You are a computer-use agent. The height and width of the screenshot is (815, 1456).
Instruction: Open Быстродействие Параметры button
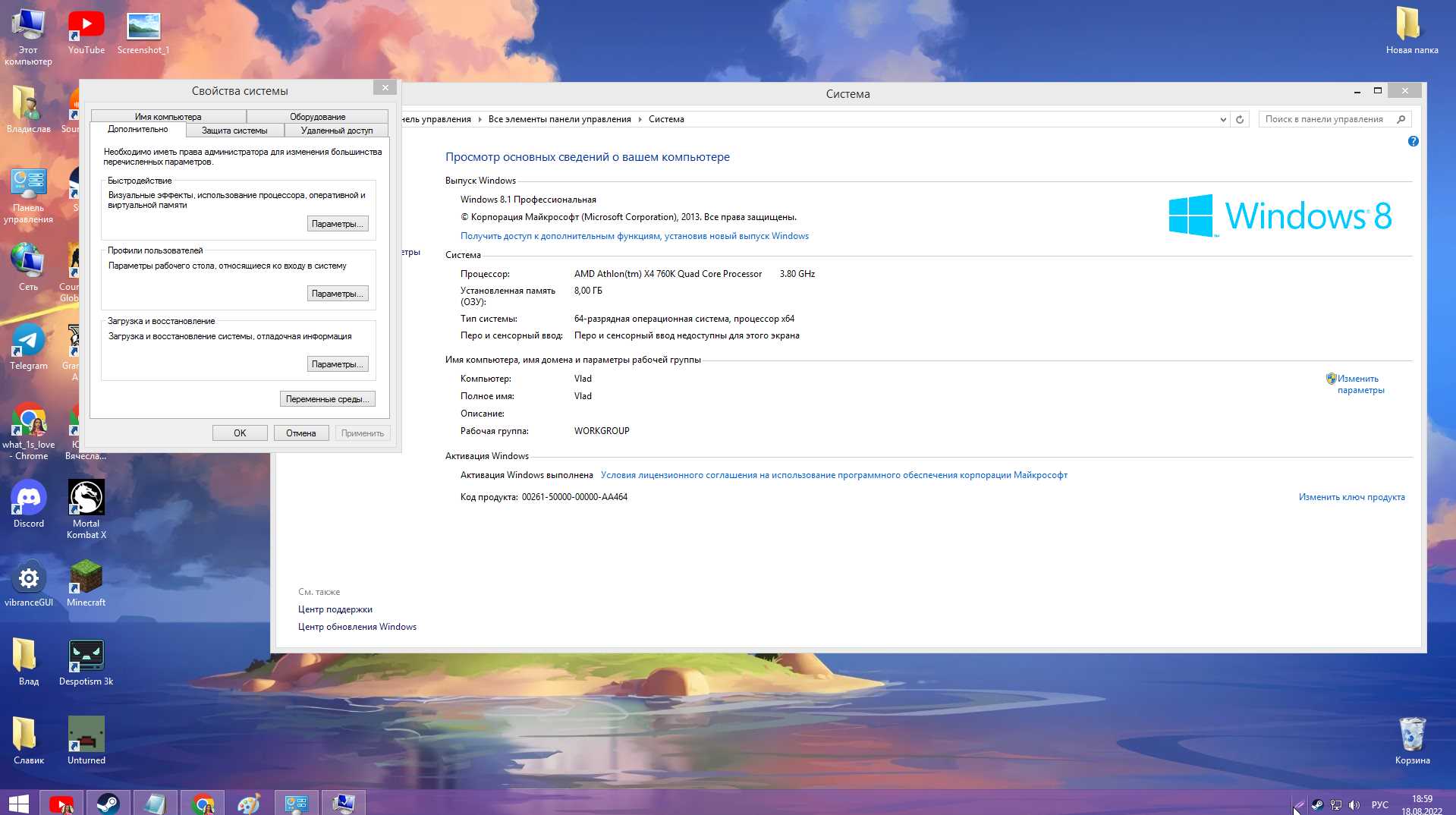[x=338, y=224]
